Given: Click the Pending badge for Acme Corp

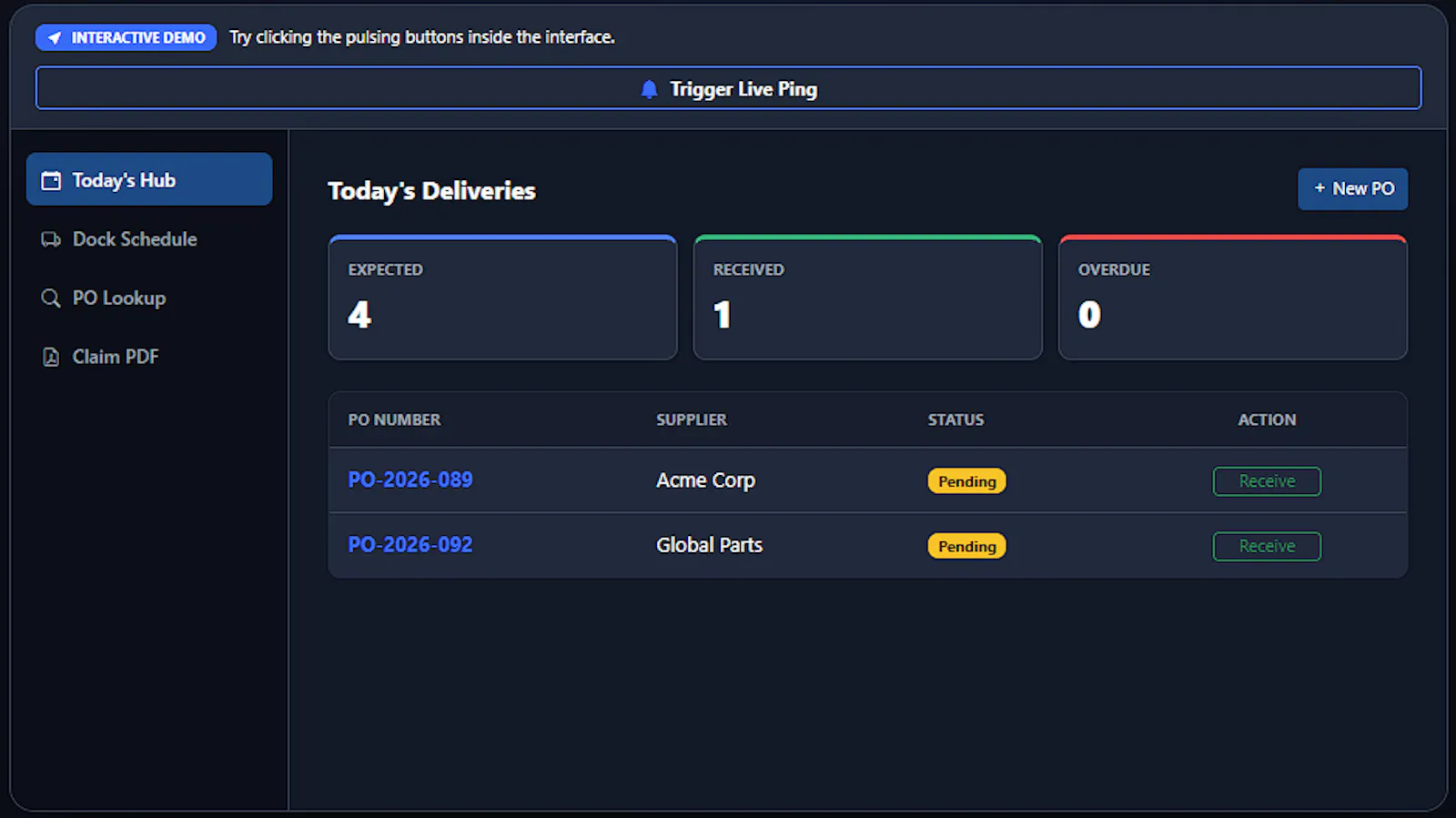Looking at the screenshot, I should pos(966,481).
